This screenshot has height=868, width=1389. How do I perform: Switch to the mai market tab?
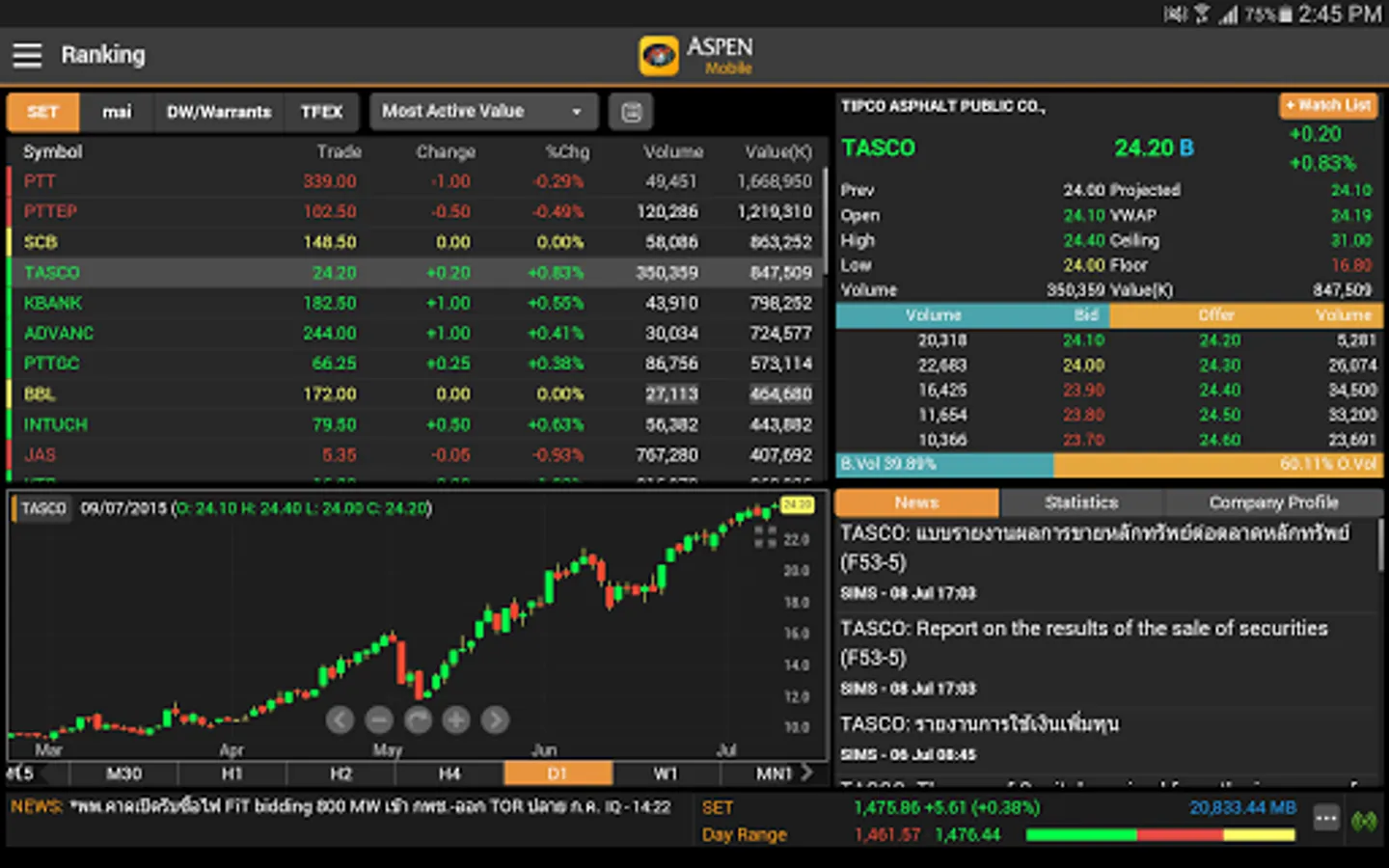(x=117, y=112)
